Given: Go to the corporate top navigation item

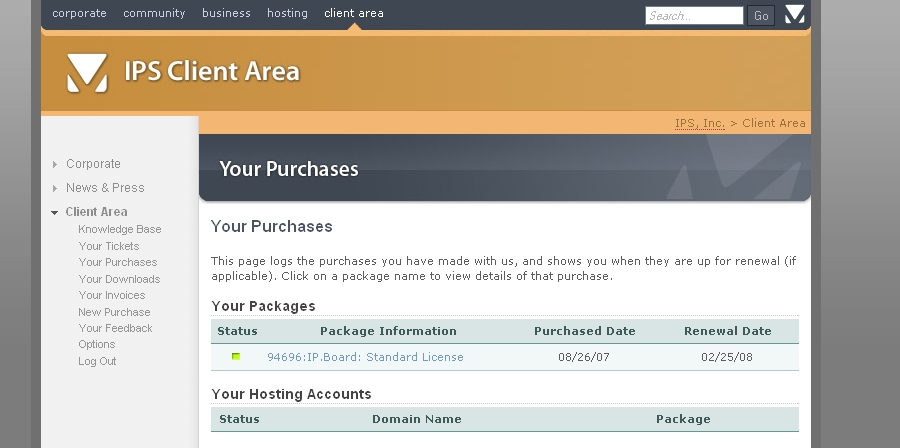Looking at the screenshot, I should click(x=79, y=14).
